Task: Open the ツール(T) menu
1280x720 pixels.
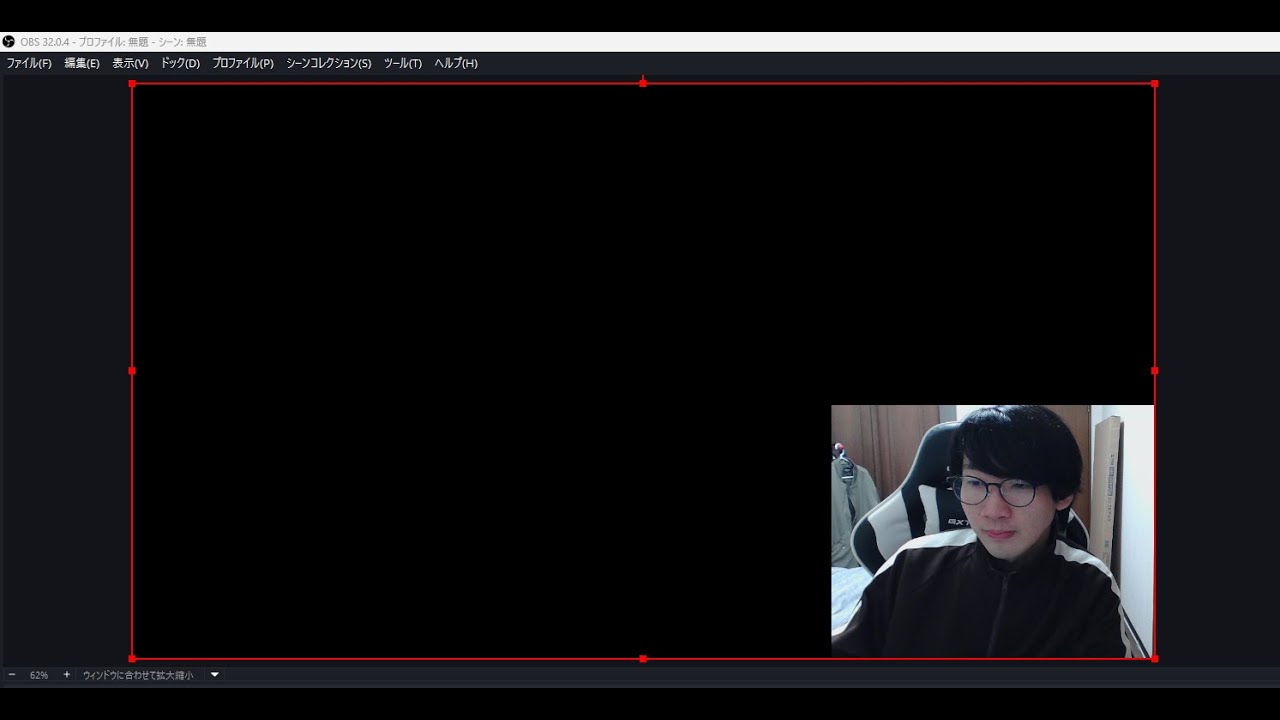Action: [x=403, y=63]
